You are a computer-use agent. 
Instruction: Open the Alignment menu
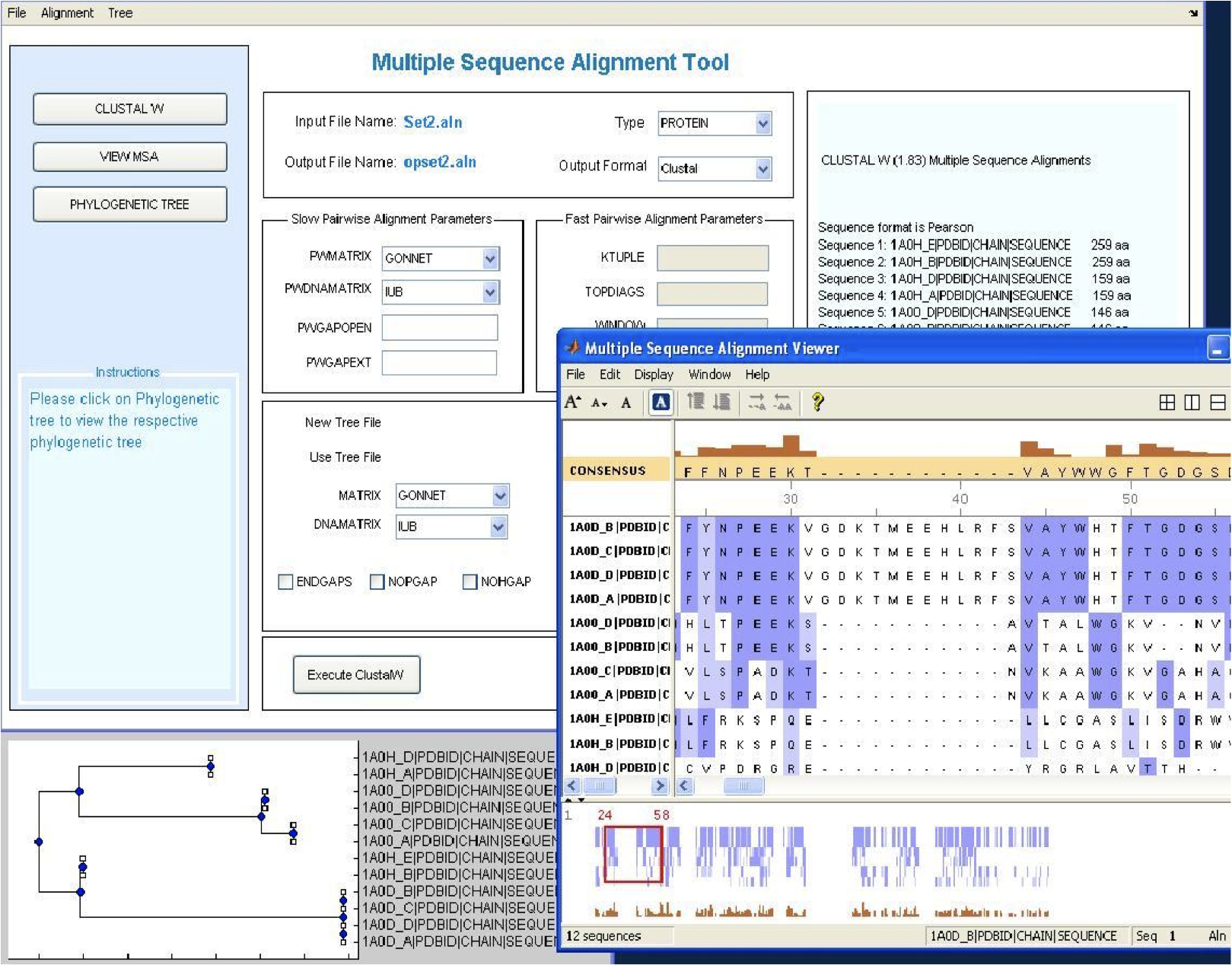pyautogui.click(x=67, y=13)
